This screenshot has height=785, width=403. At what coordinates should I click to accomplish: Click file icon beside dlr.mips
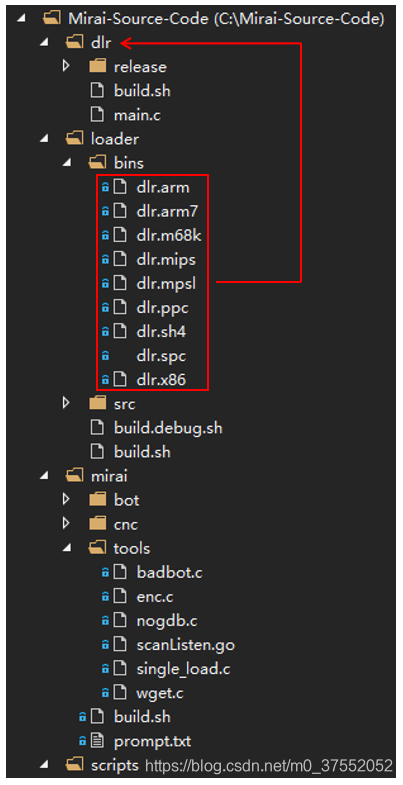coord(120,260)
